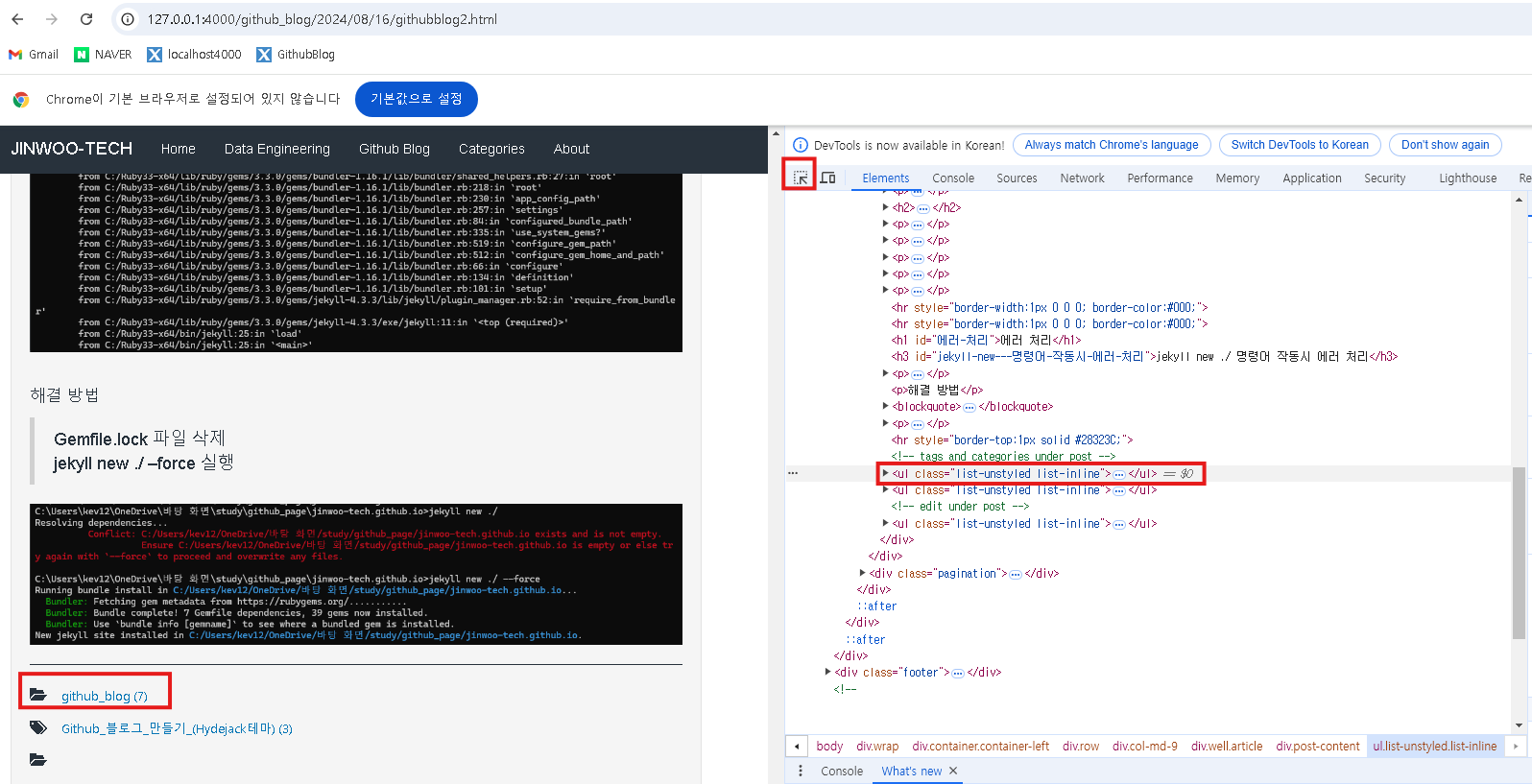1532x784 pixels.
Task: Expand the blockquote element node
Action: tap(885, 407)
